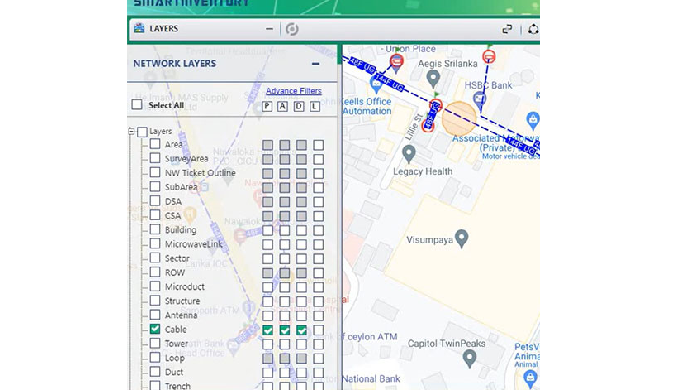Enable the SubArea layer checkbox
Screen dimensions: 680x390
pyautogui.click(x=155, y=187)
